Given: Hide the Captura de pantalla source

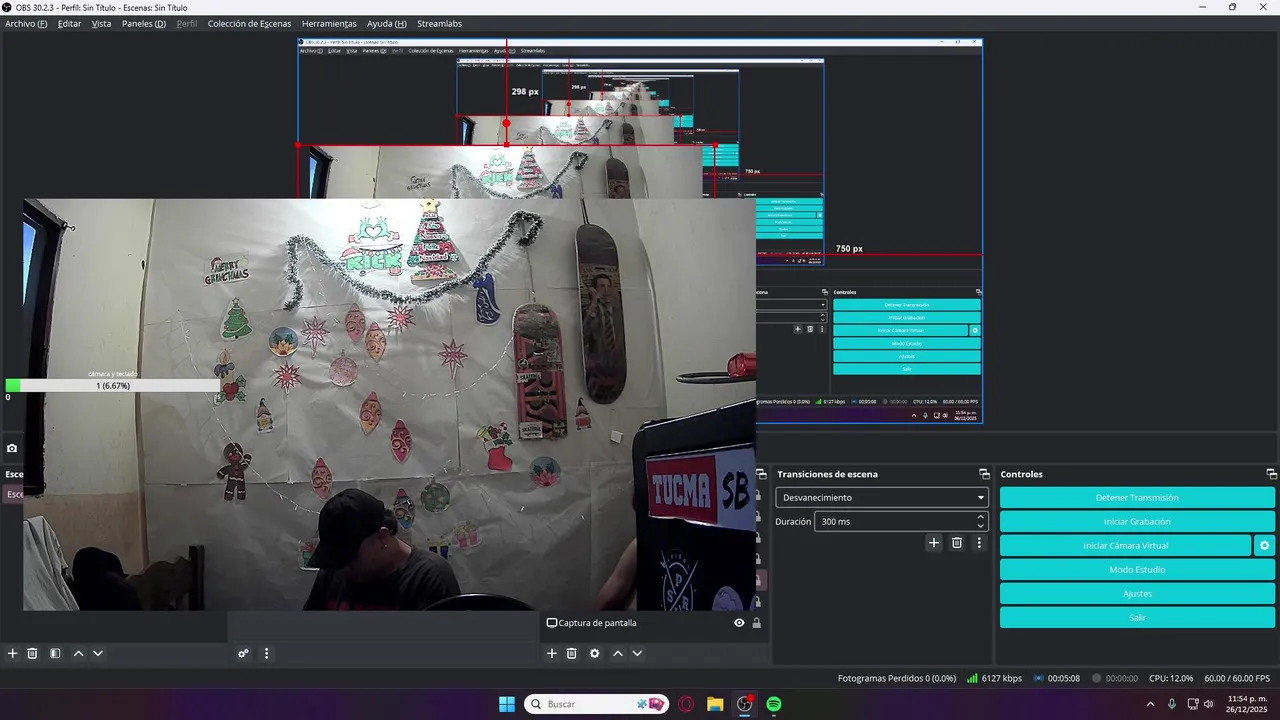Looking at the screenshot, I should pyautogui.click(x=739, y=623).
